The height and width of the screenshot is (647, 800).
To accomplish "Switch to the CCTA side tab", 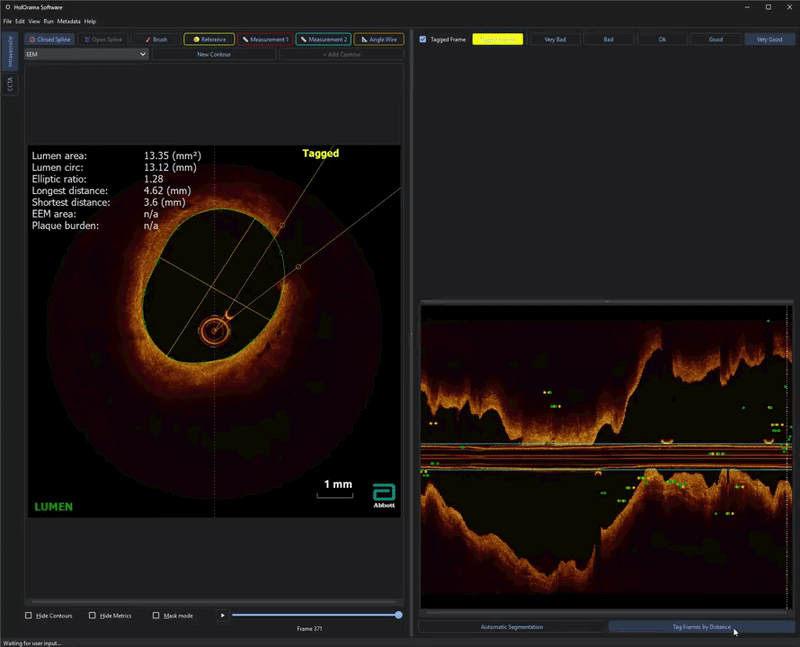I will pyautogui.click(x=10, y=84).
